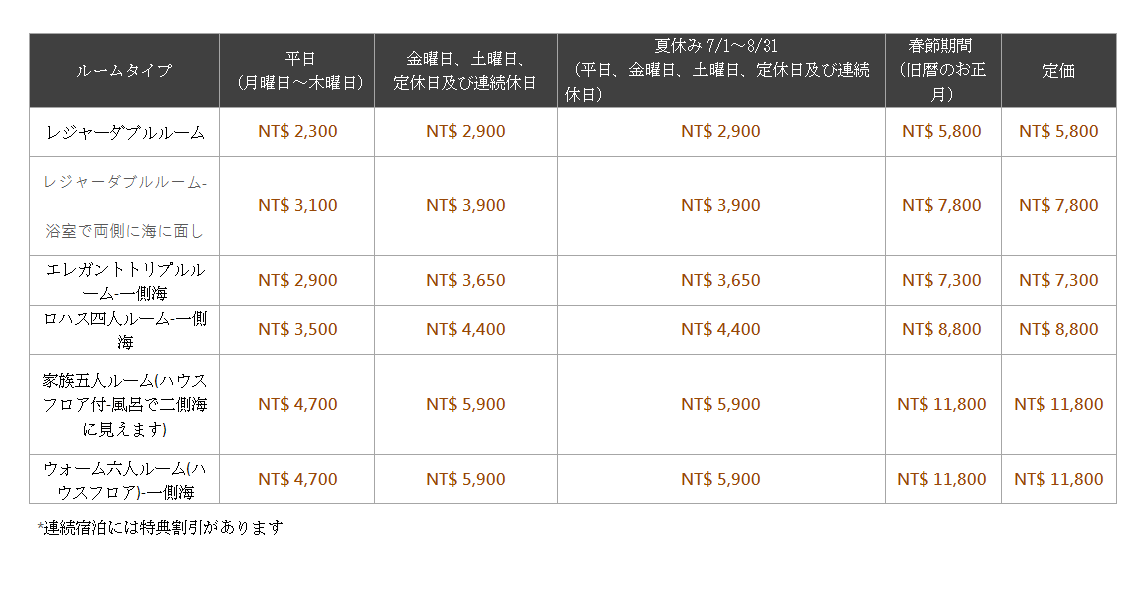Open the 家族五人ルーム room name
Screen dimensions: 1143x611
pyautogui.click(x=125, y=405)
